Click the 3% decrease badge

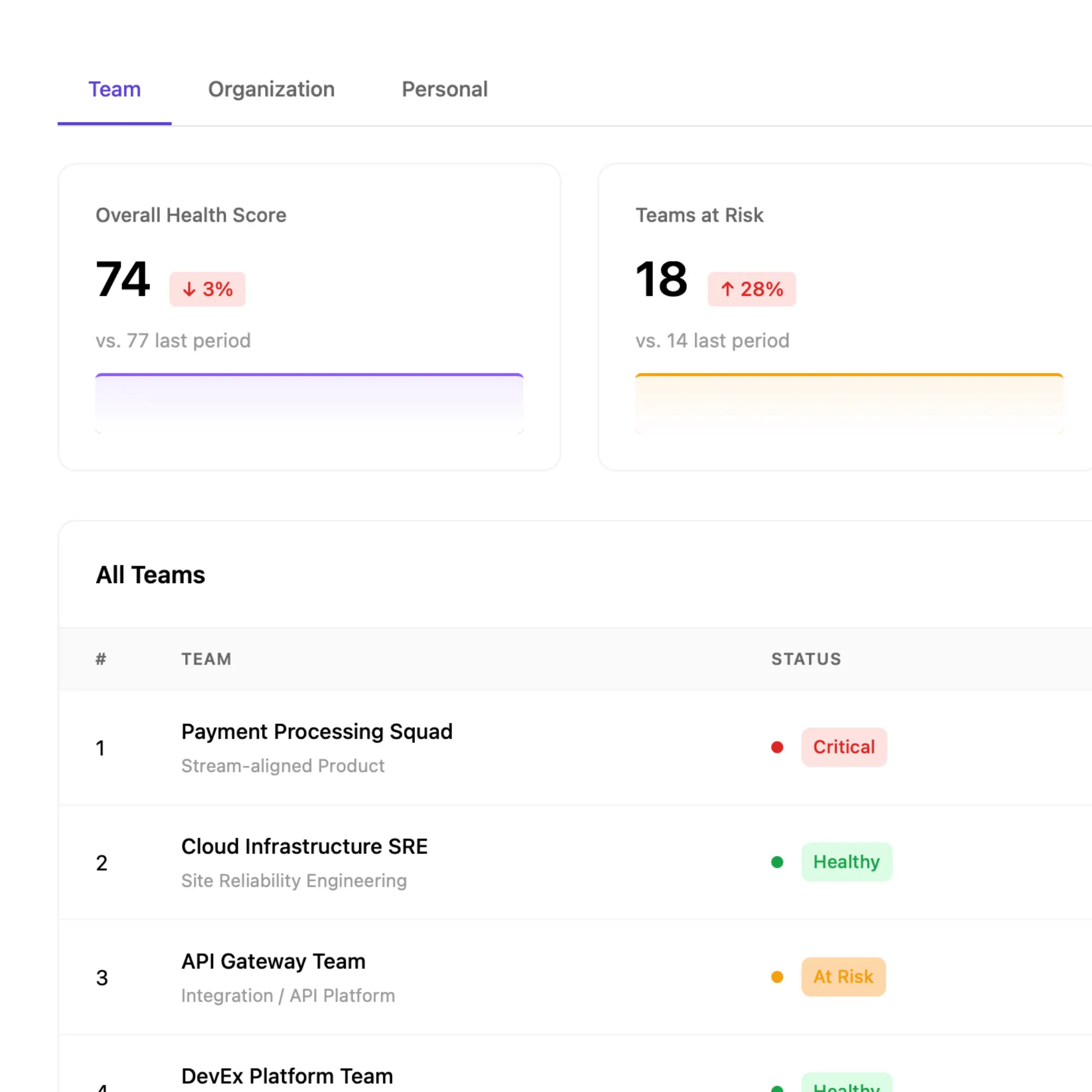(207, 289)
